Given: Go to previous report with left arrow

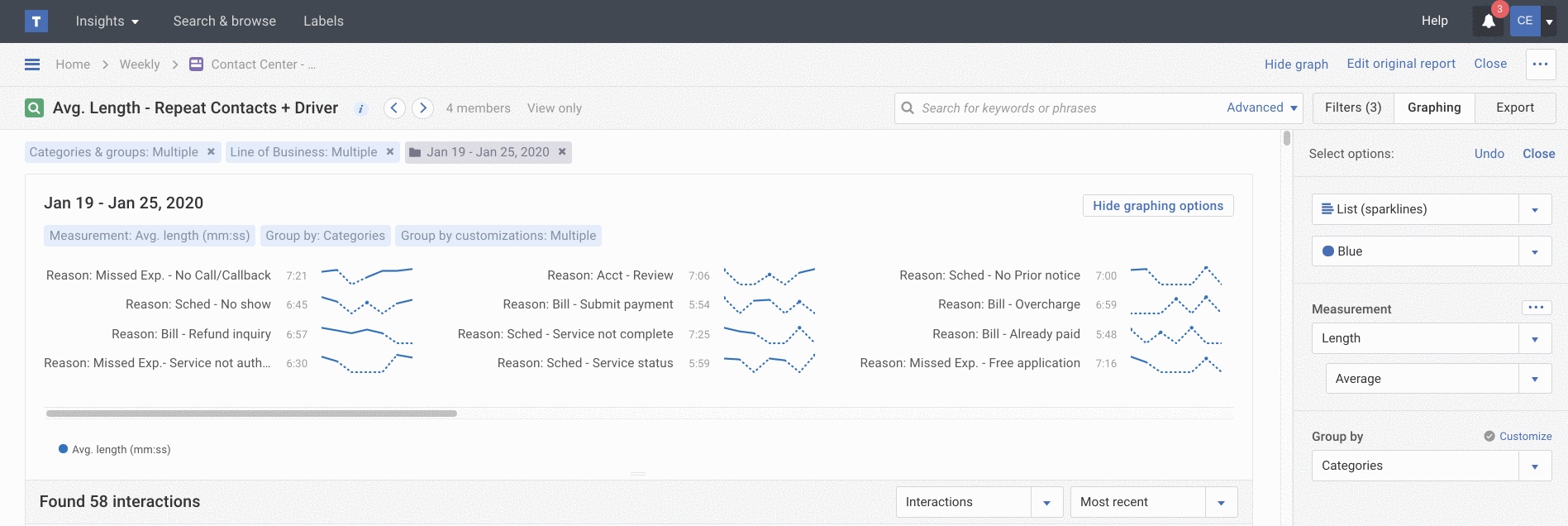Looking at the screenshot, I should point(394,108).
